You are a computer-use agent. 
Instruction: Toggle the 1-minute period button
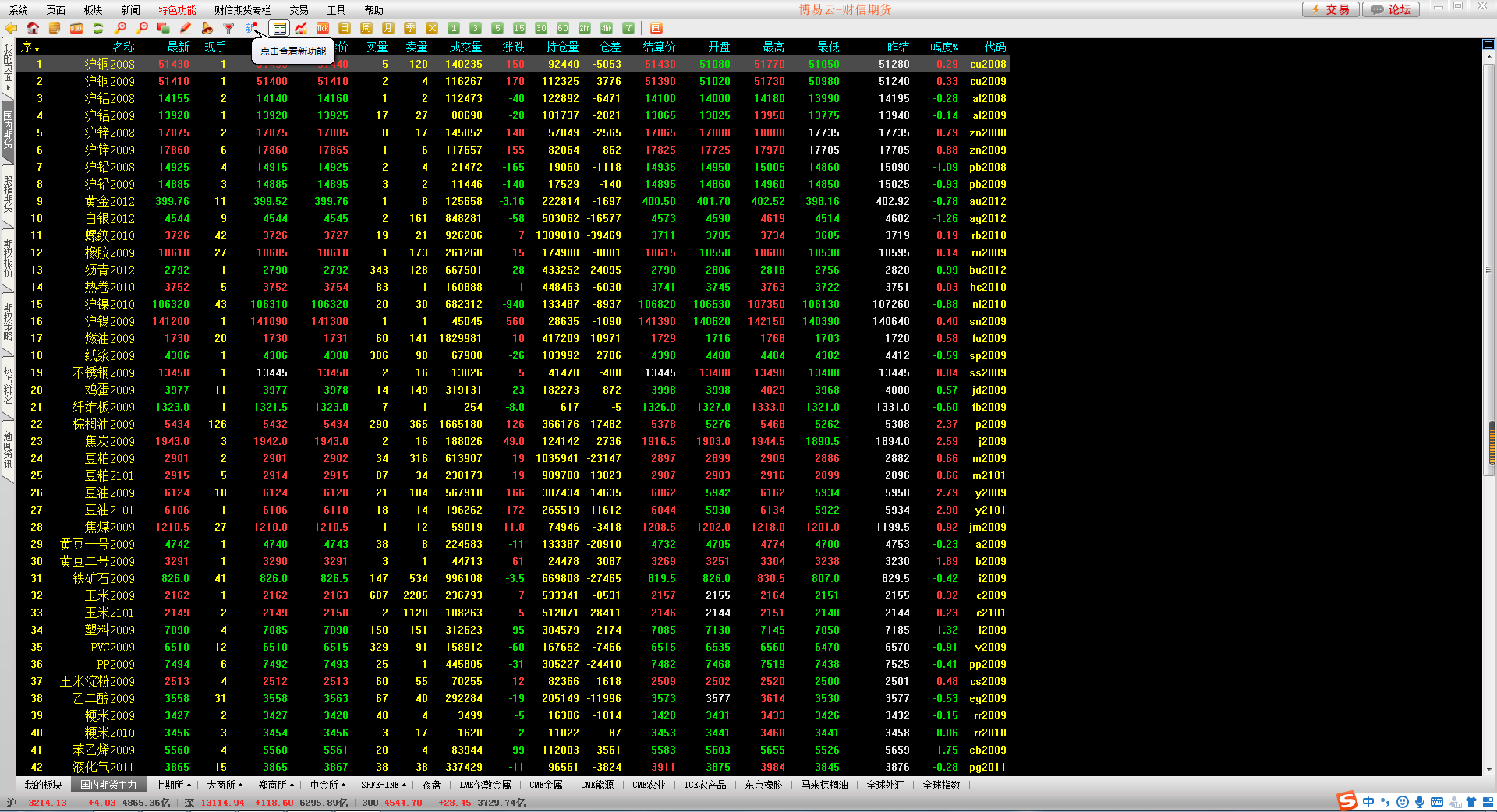(x=454, y=28)
